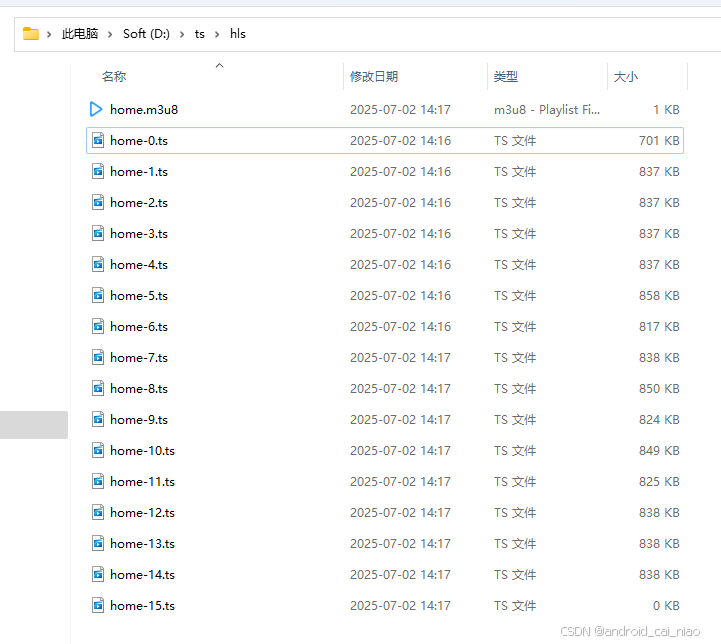Click the home-0.ts file icon

click(98, 140)
